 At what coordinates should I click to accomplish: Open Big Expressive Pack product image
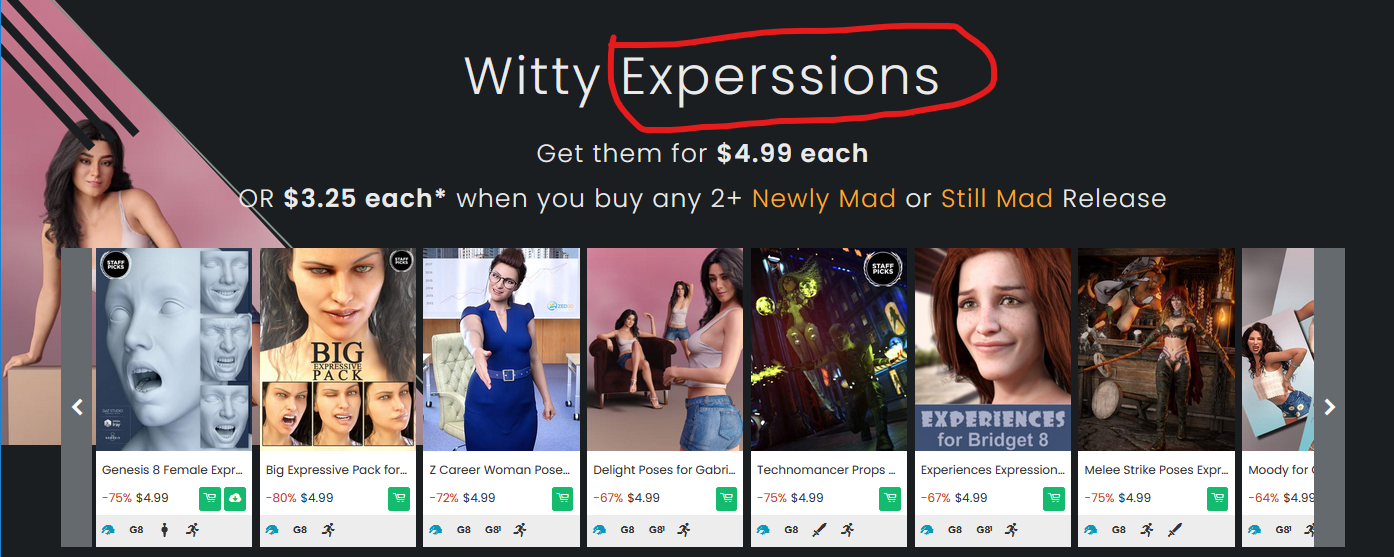338,350
